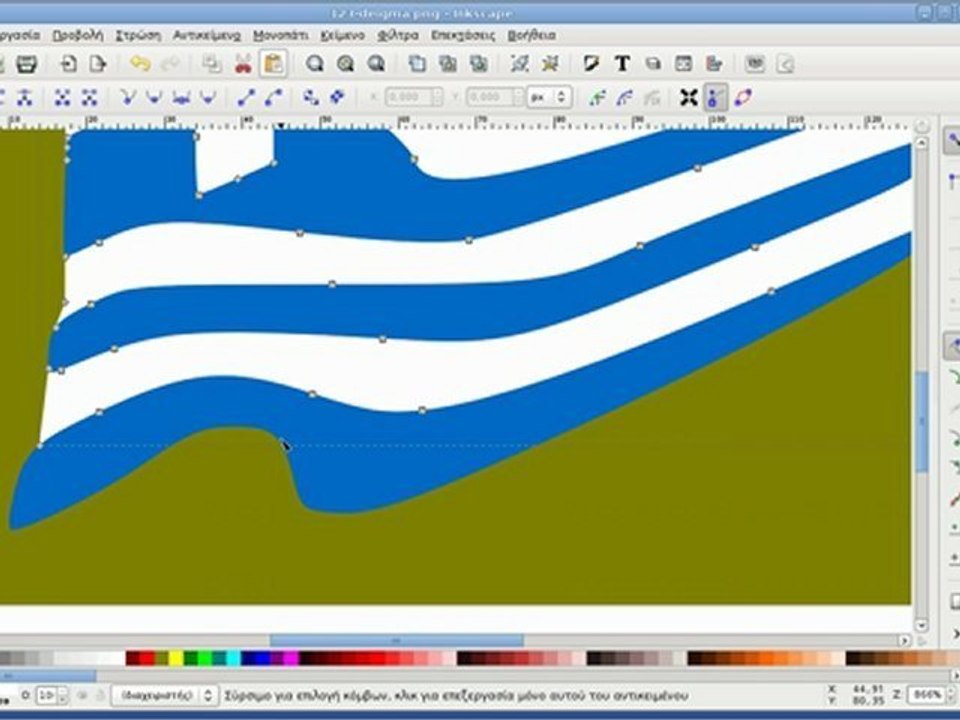The width and height of the screenshot is (960, 720).
Task: Open the Αντικείμενο (Object) menu
Action: coord(207,36)
